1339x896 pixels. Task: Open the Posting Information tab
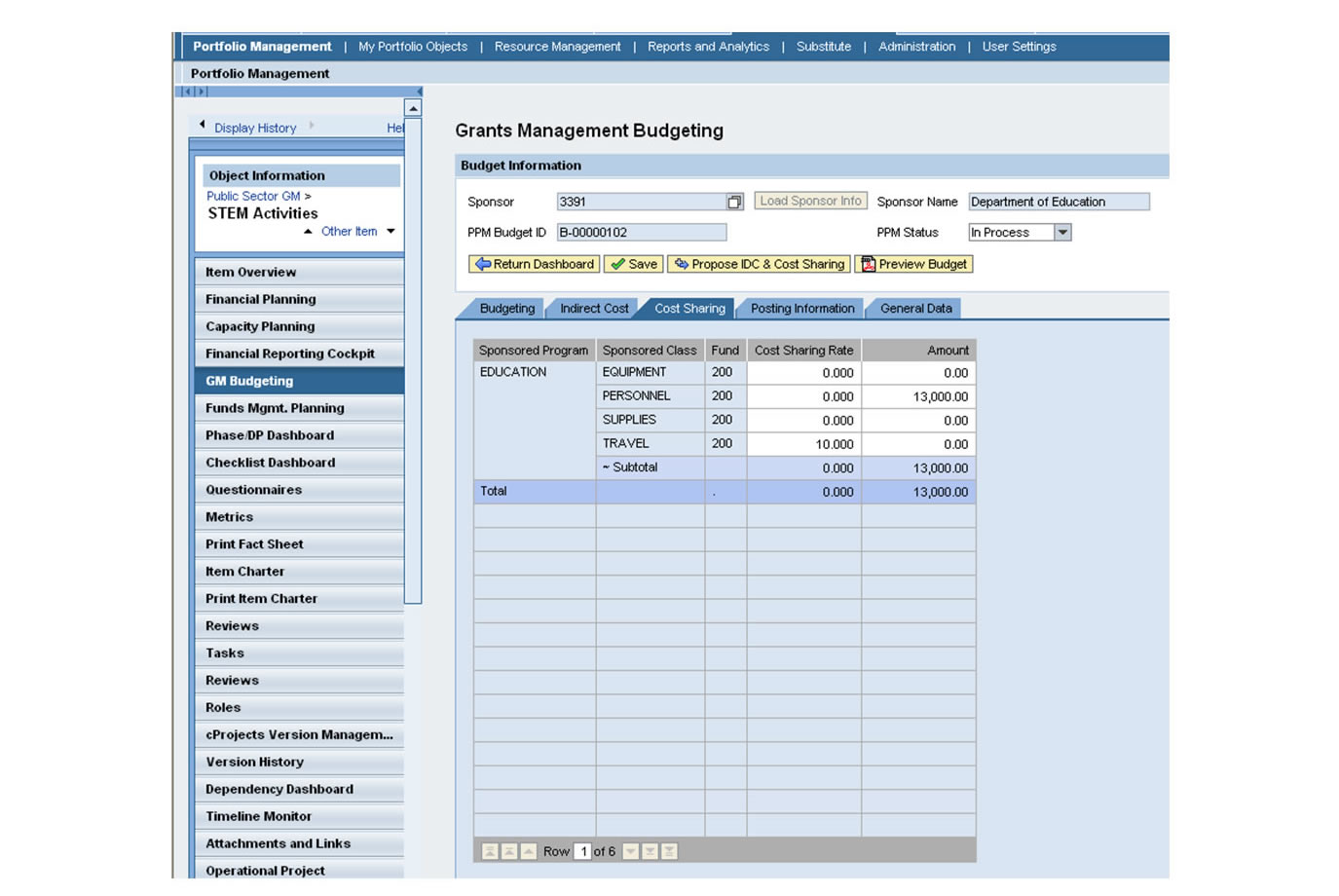click(x=801, y=309)
